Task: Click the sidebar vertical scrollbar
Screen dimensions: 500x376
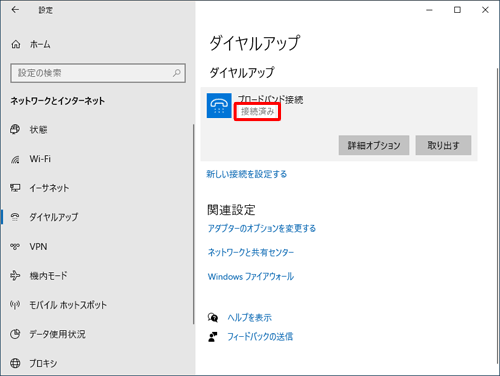Action: pos(193,223)
